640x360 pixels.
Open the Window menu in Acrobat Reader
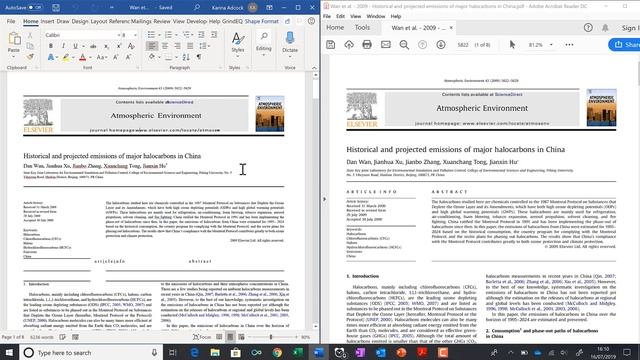pos(376,16)
